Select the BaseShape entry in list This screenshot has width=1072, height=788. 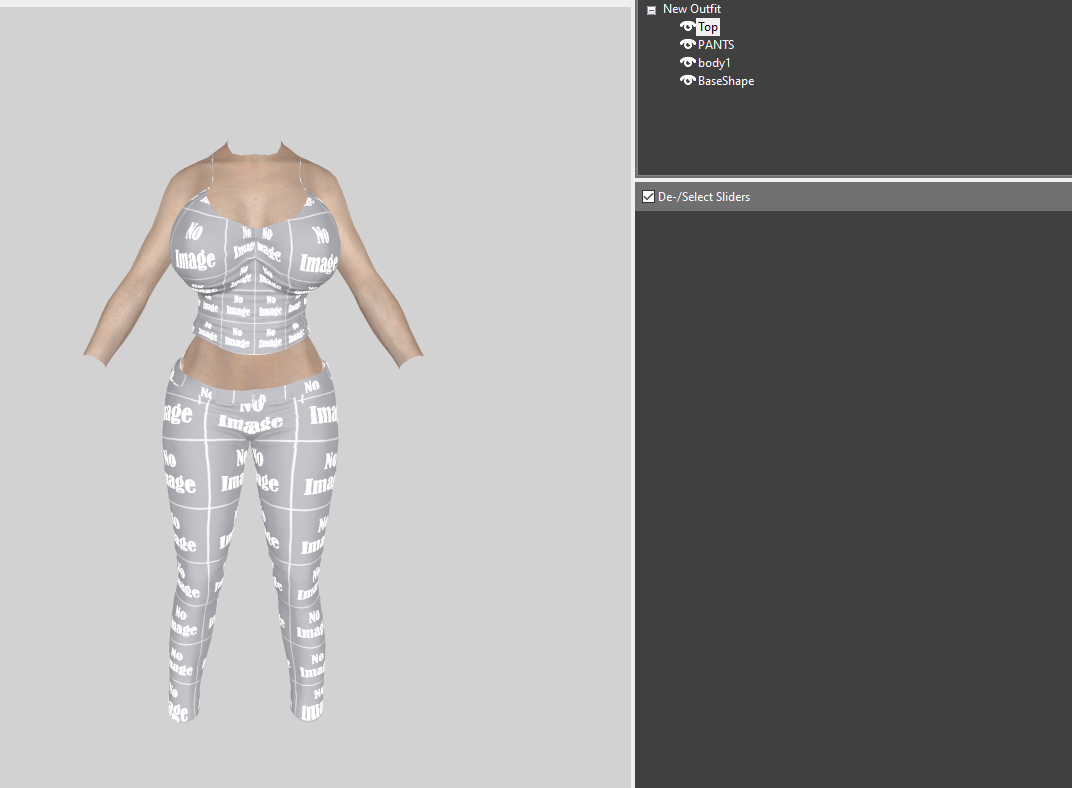tap(726, 81)
